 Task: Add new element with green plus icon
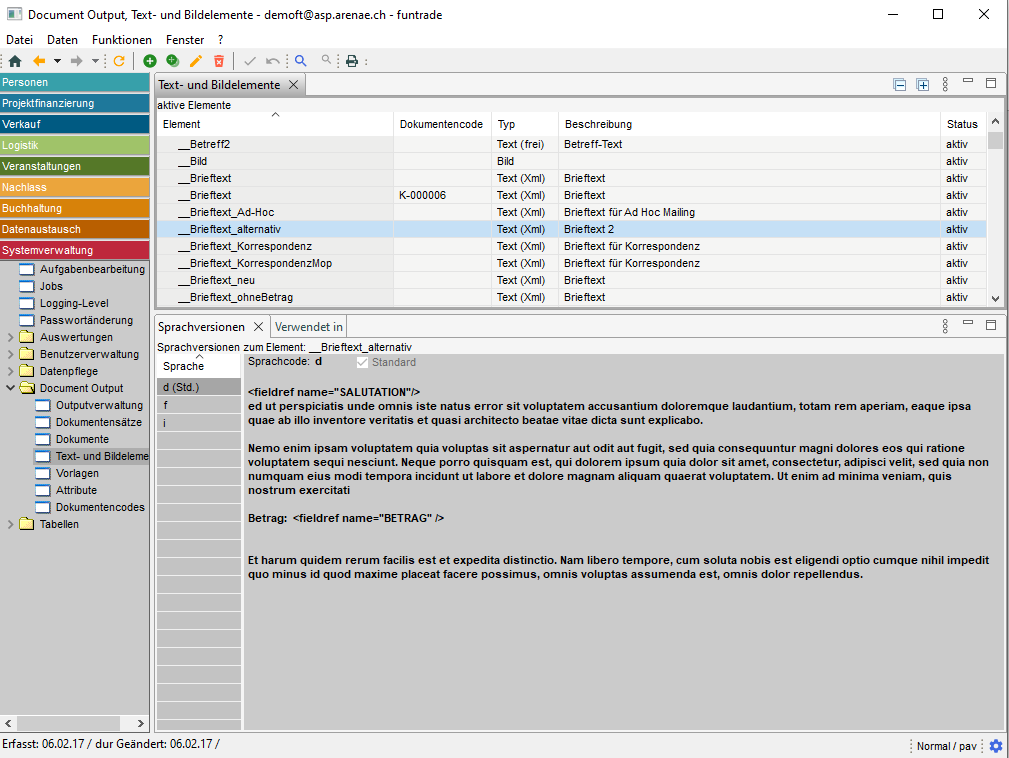coord(150,61)
